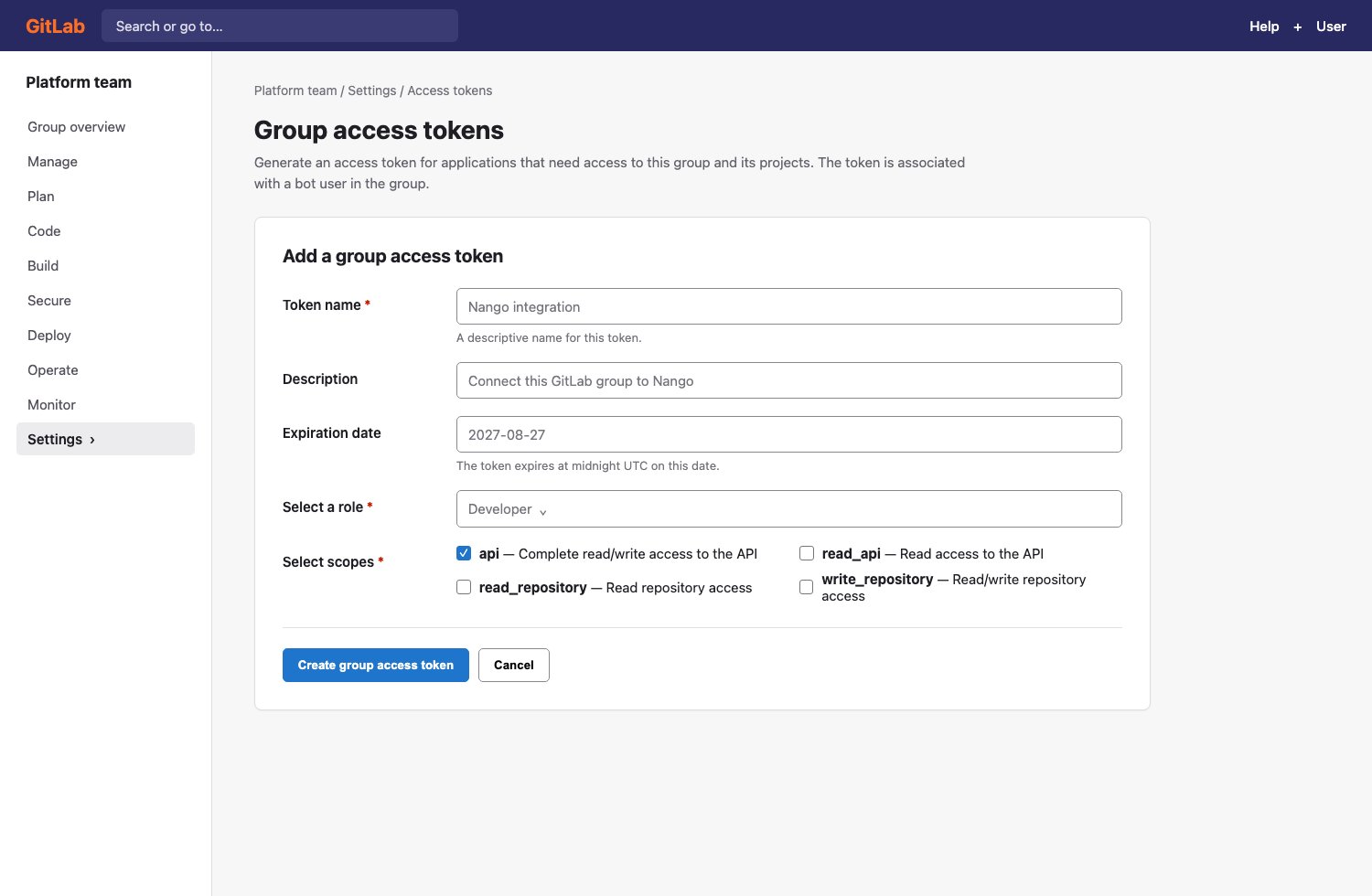Open the Select a role dropdown

pos(788,508)
